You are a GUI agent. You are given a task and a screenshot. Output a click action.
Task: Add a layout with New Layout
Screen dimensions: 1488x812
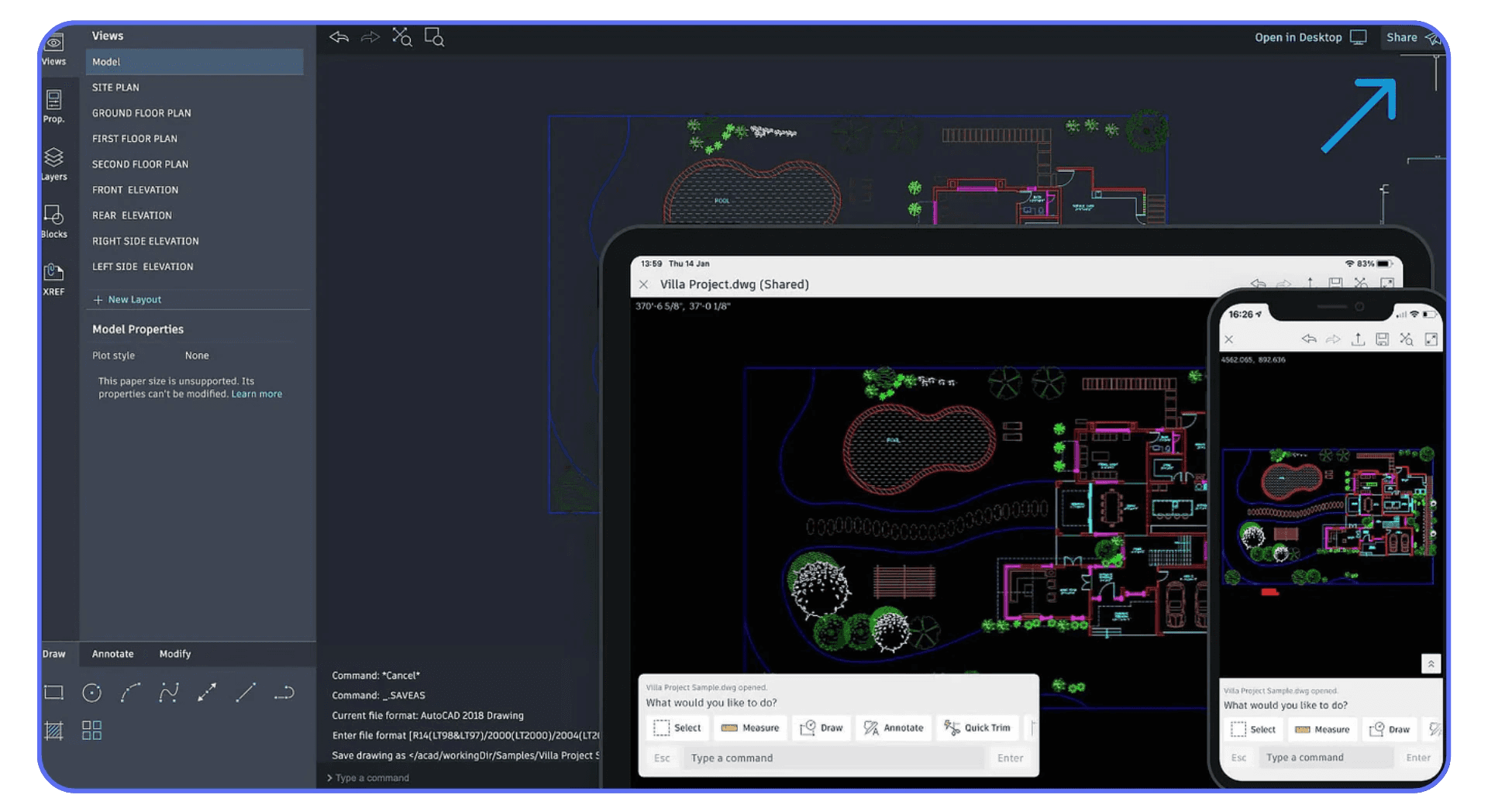tap(133, 299)
